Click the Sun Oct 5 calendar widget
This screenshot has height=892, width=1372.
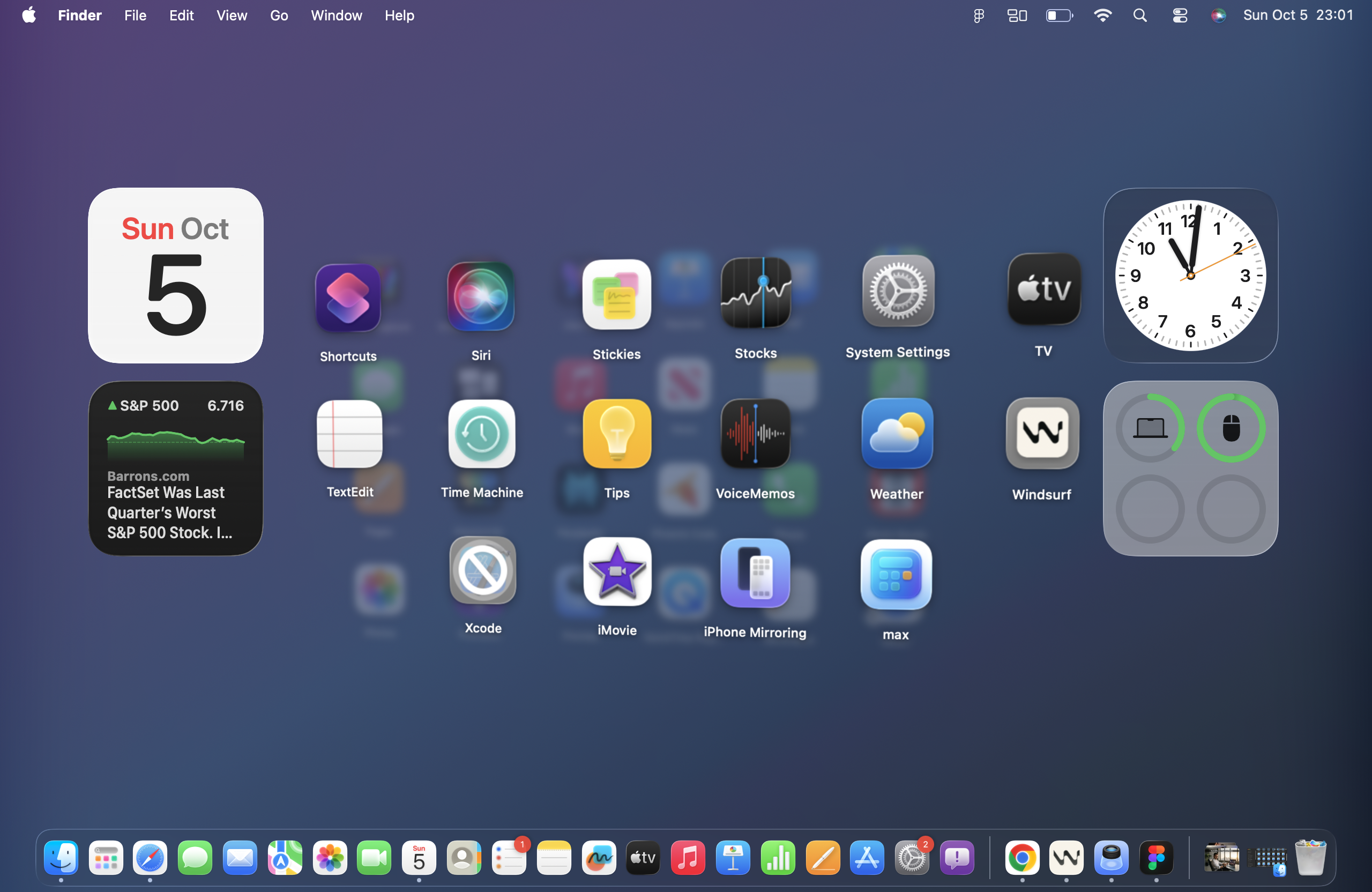(x=175, y=276)
